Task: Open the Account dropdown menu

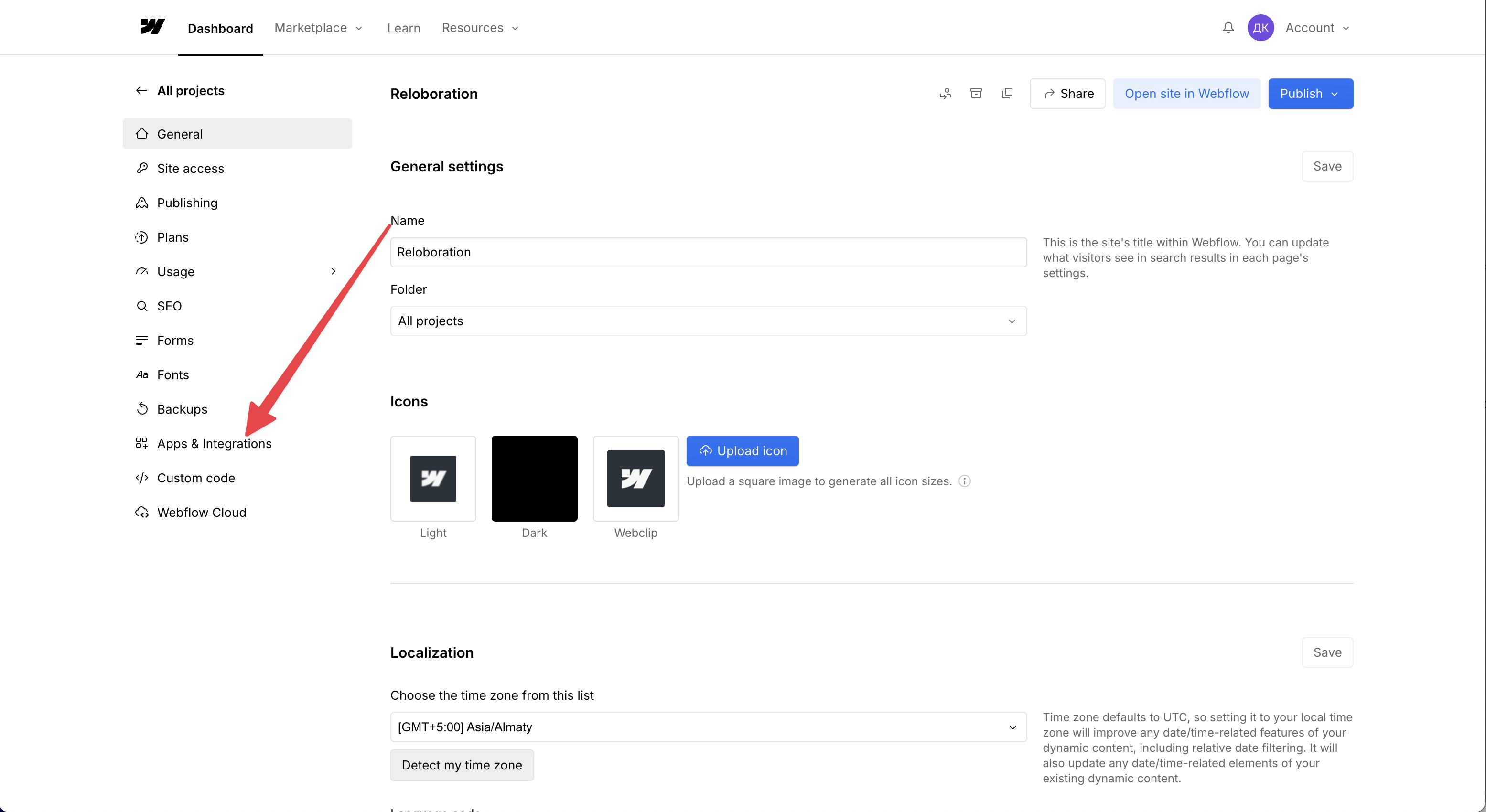Action: click(x=1317, y=28)
